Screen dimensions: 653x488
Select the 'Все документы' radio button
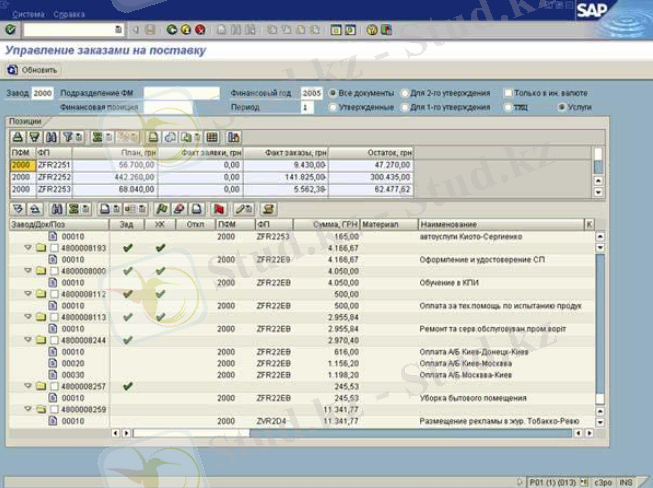[x=332, y=93]
